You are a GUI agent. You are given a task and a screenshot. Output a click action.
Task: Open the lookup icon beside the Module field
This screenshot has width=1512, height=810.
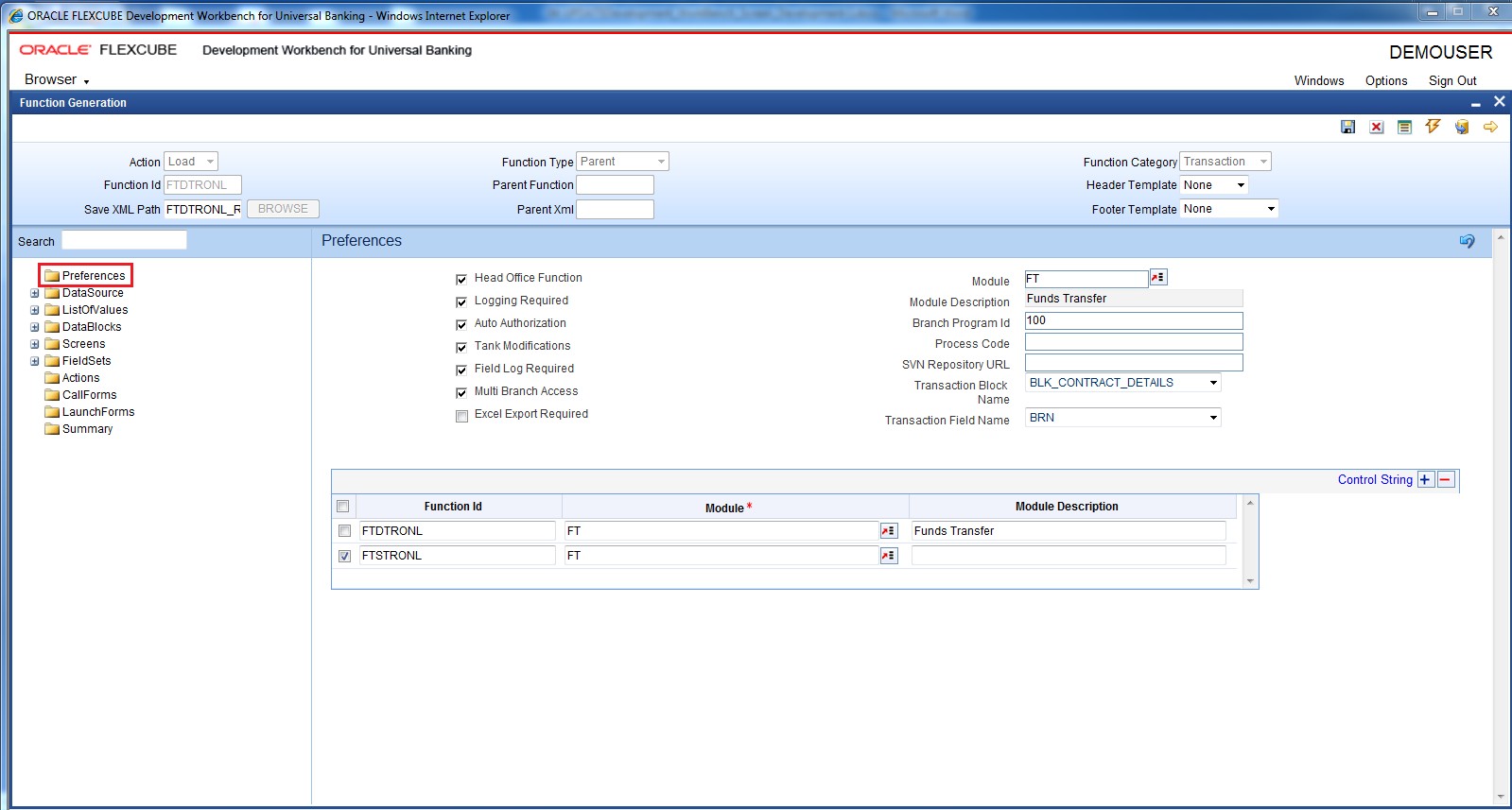1158,277
